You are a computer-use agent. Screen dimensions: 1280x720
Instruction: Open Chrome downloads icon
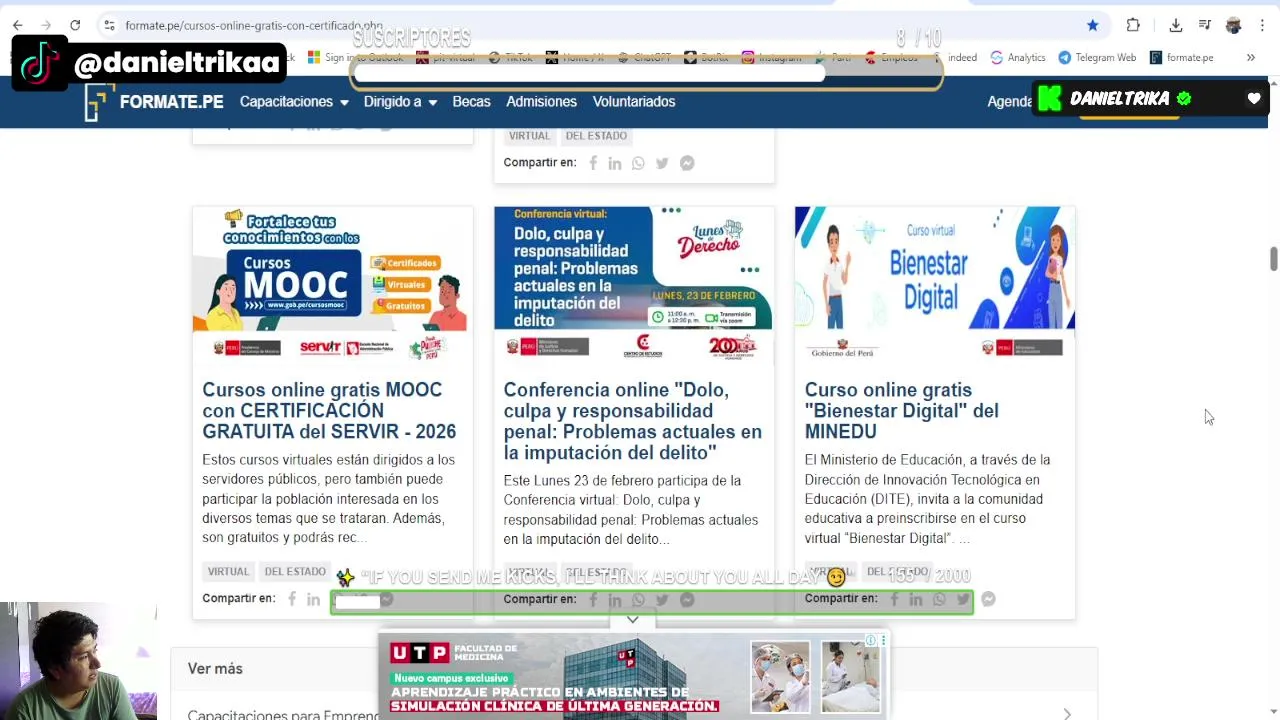(x=1176, y=25)
